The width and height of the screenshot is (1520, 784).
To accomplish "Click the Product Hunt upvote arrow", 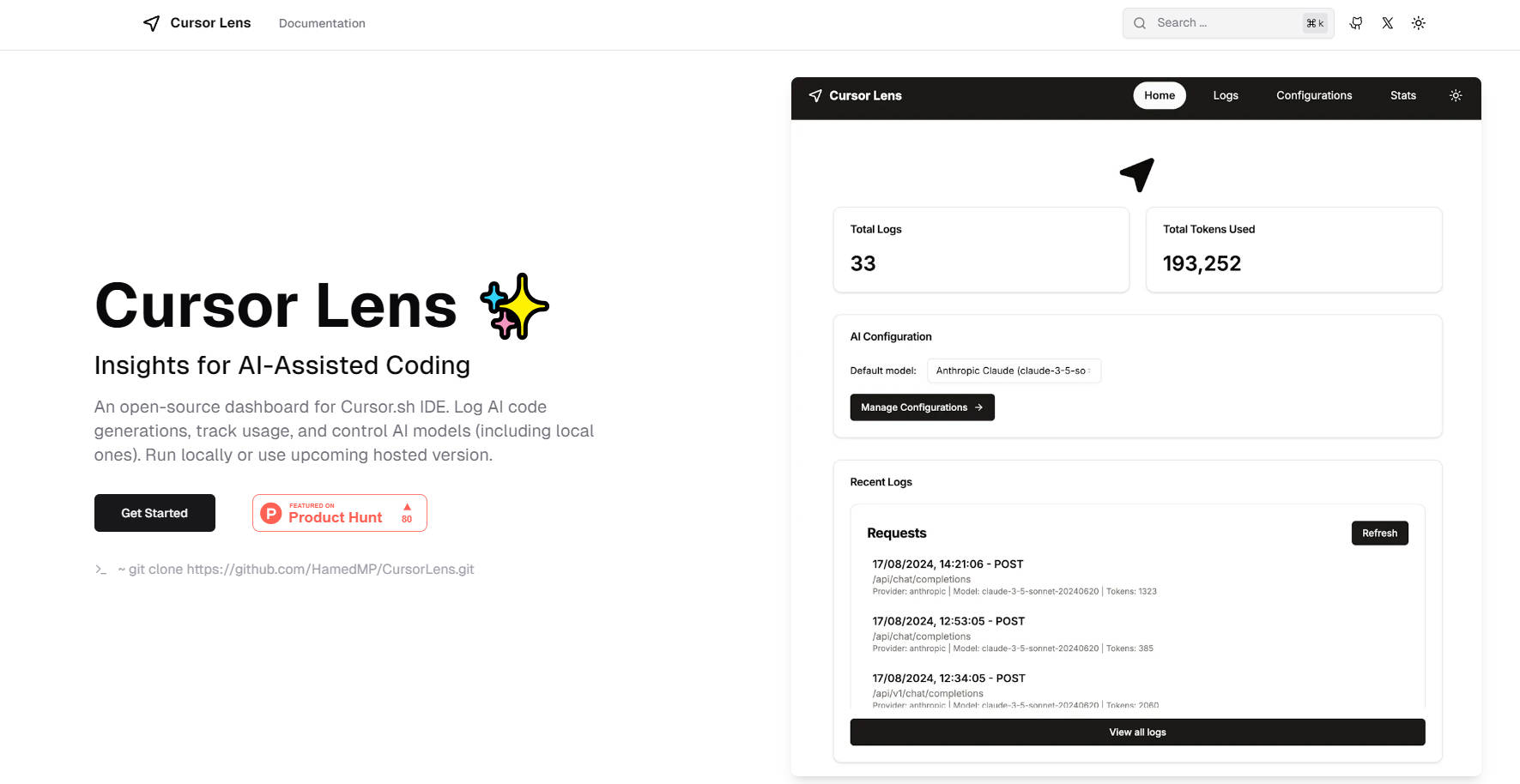I will (407, 507).
